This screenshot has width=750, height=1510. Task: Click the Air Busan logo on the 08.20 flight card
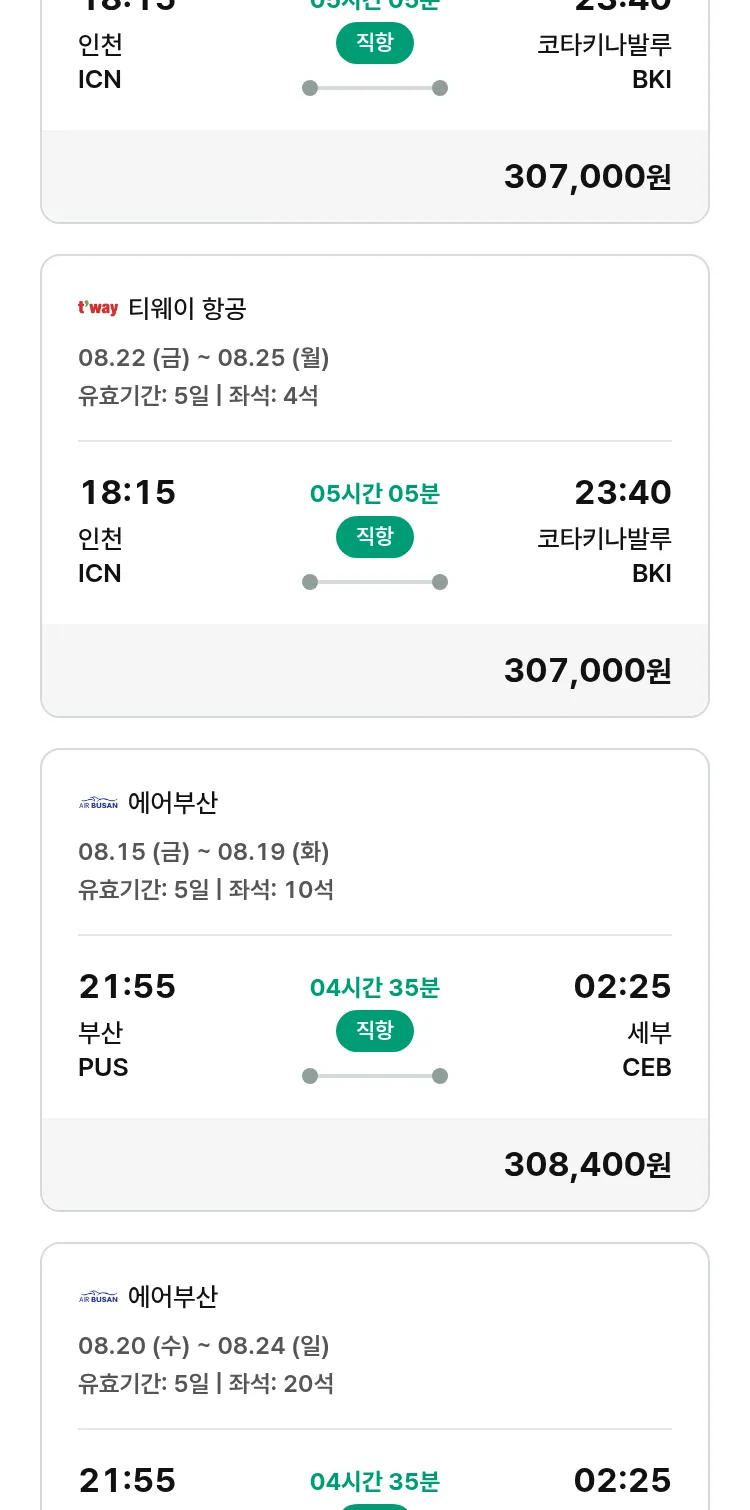98,1297
